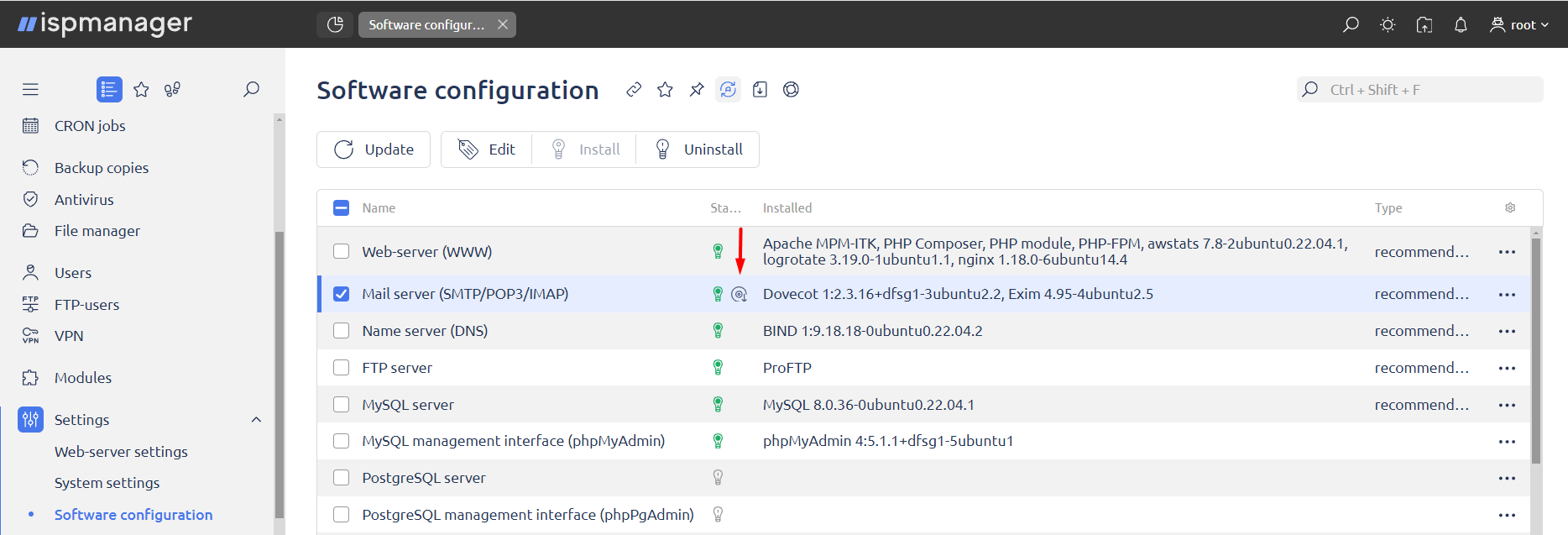Close the Software configuration tab

tap(503, 24)
